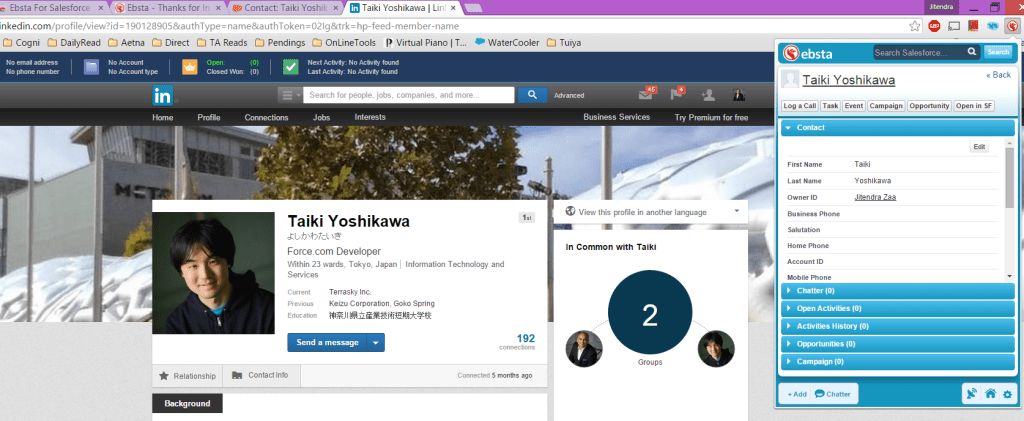This screenshot has height=421, width=1024.
Task: Click the contact avatar placeholder in Ebsta panel
Action: (790, 79)
